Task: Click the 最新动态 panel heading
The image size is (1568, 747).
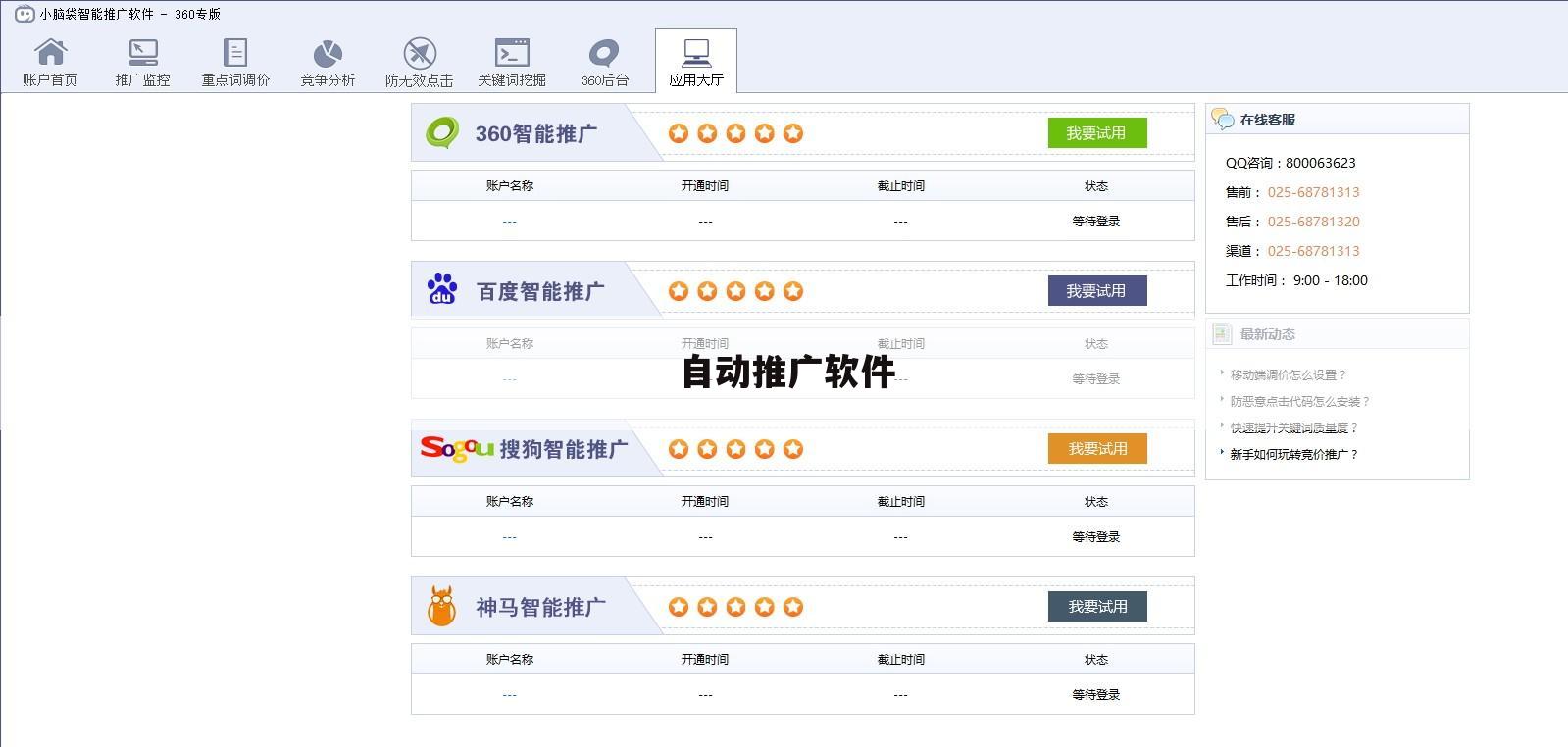Action: click(1267, 334)
